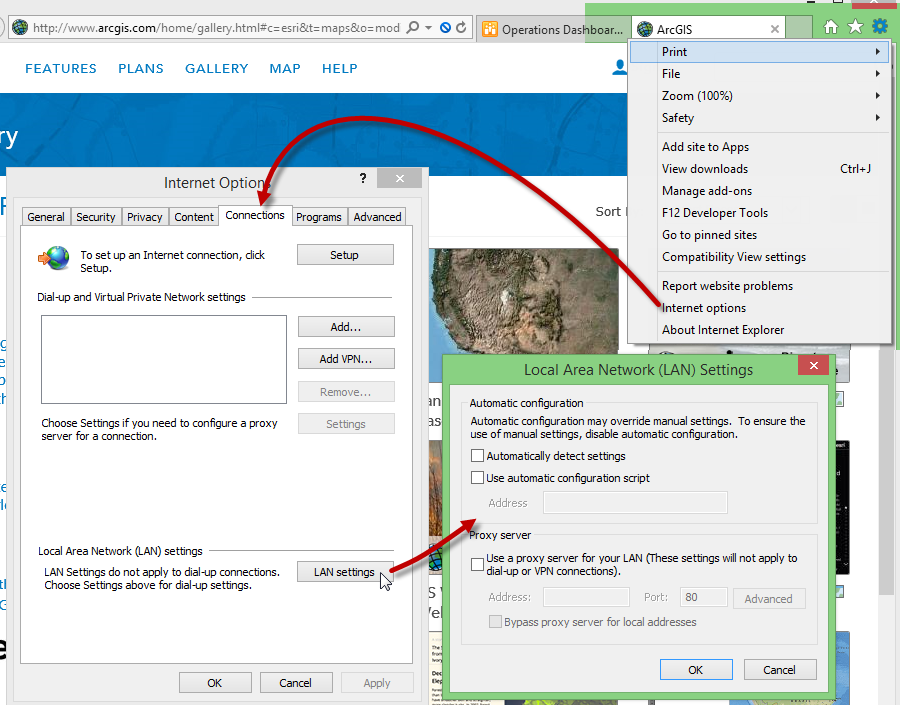Close the ArcGIS browser tab

point(775,29)
